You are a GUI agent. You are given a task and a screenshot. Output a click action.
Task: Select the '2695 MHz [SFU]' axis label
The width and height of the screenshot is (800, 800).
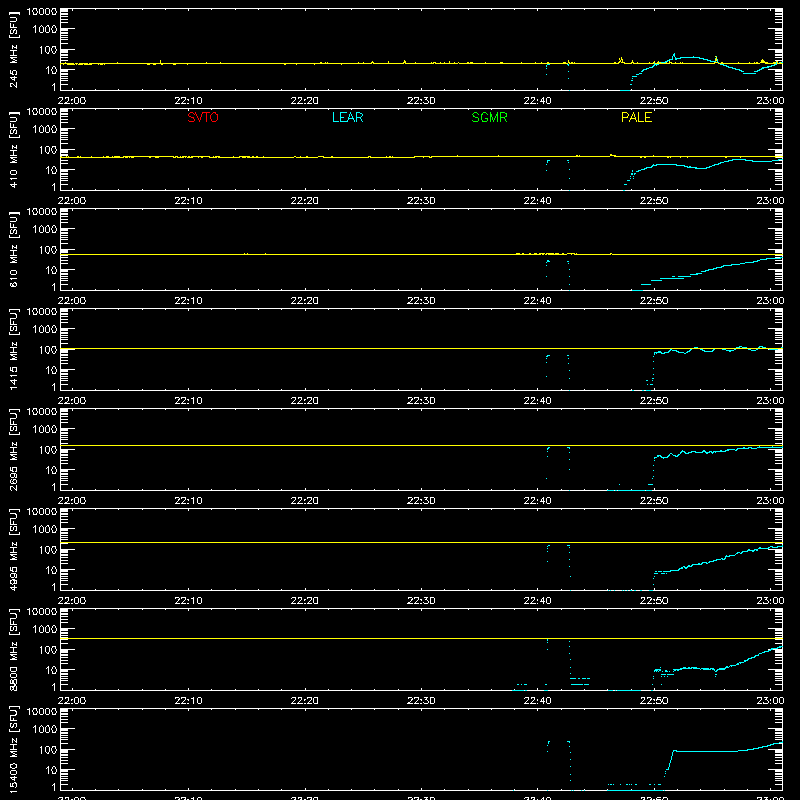[14, 449]
